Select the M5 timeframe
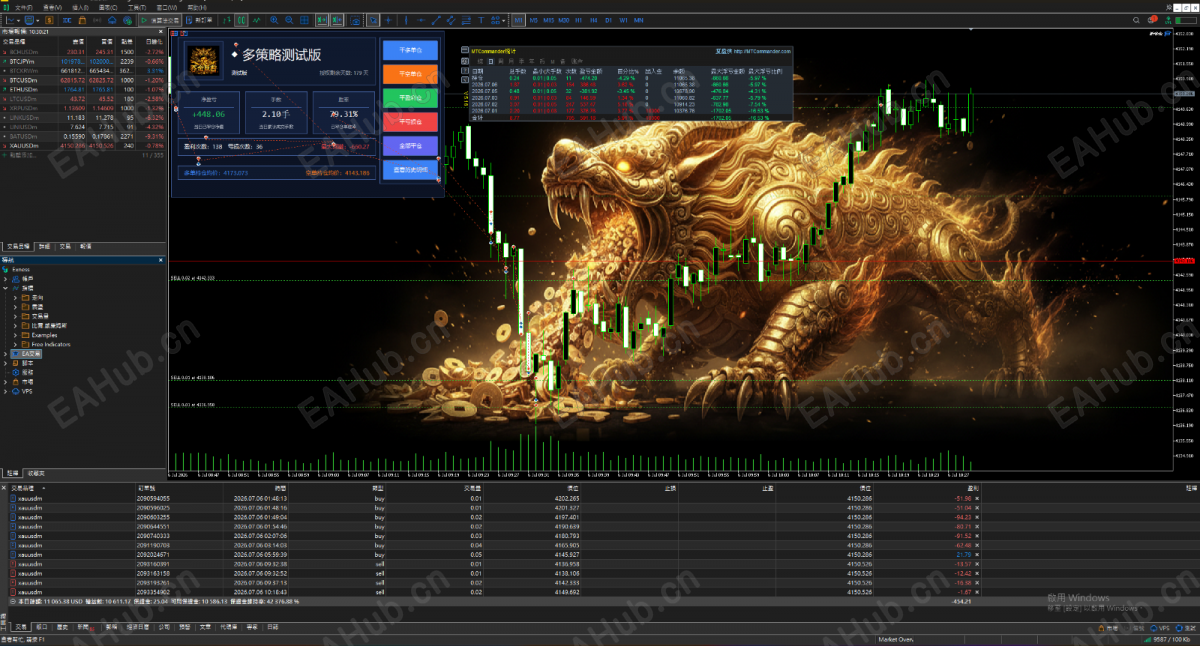This screenshot has height=646, width=1200. click(x=533, y=20)
